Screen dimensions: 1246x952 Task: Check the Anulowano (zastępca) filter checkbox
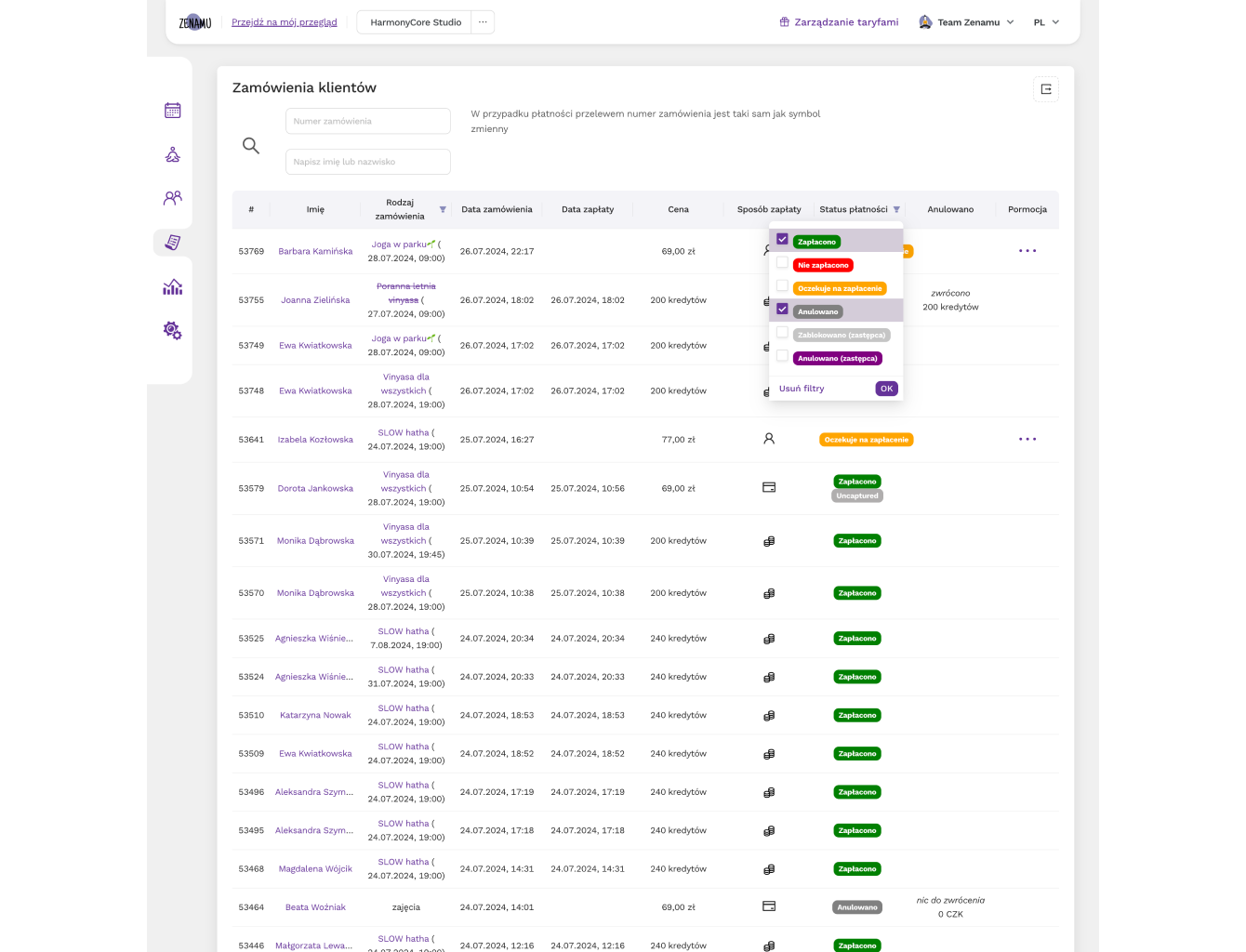(782, 356)
